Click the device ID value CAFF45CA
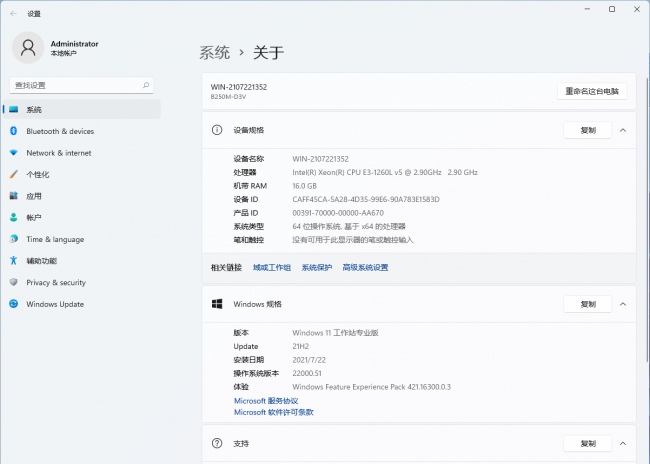 coord(366,199)
